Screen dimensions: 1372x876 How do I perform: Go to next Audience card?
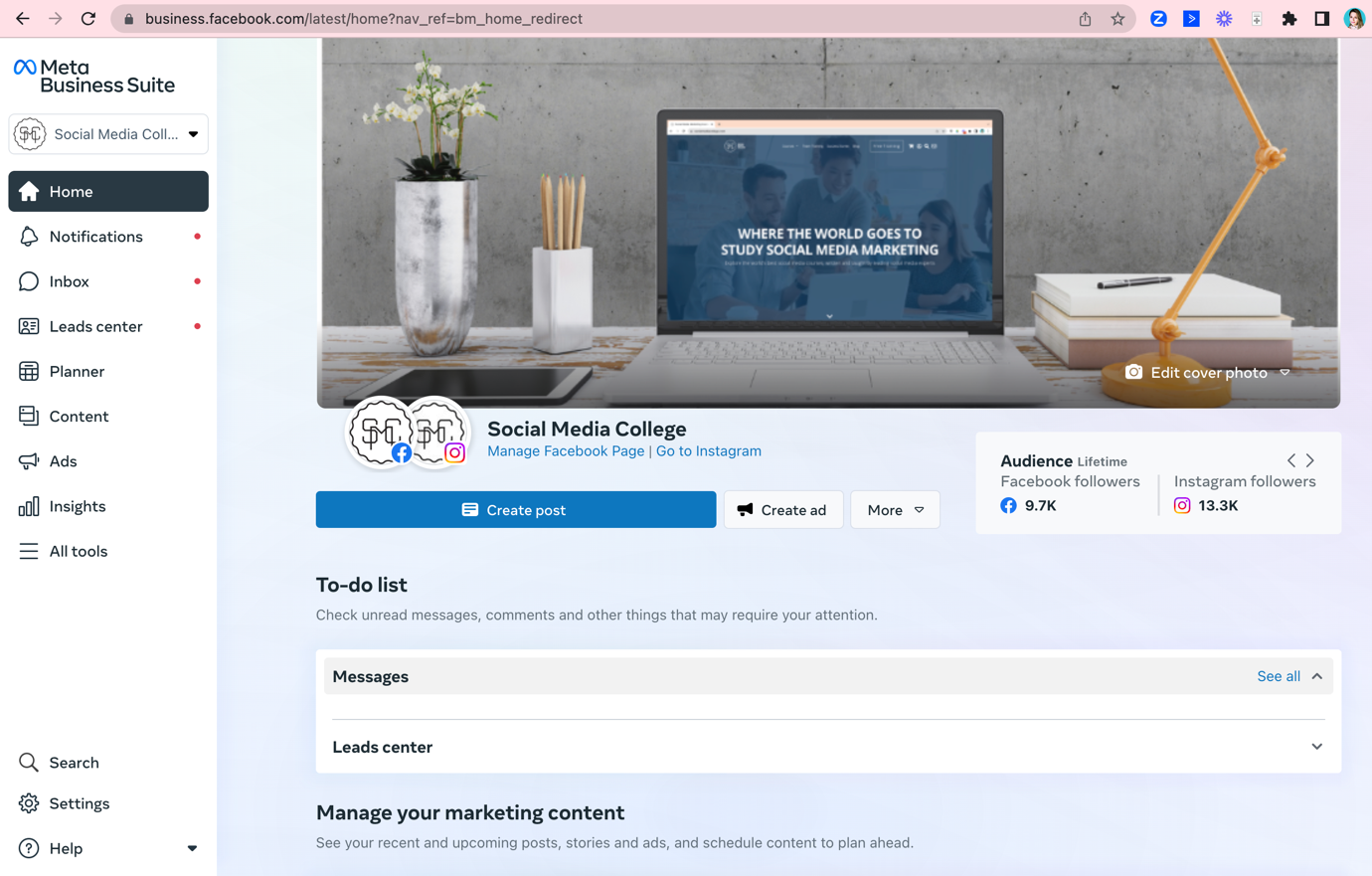click(1310, 460)
